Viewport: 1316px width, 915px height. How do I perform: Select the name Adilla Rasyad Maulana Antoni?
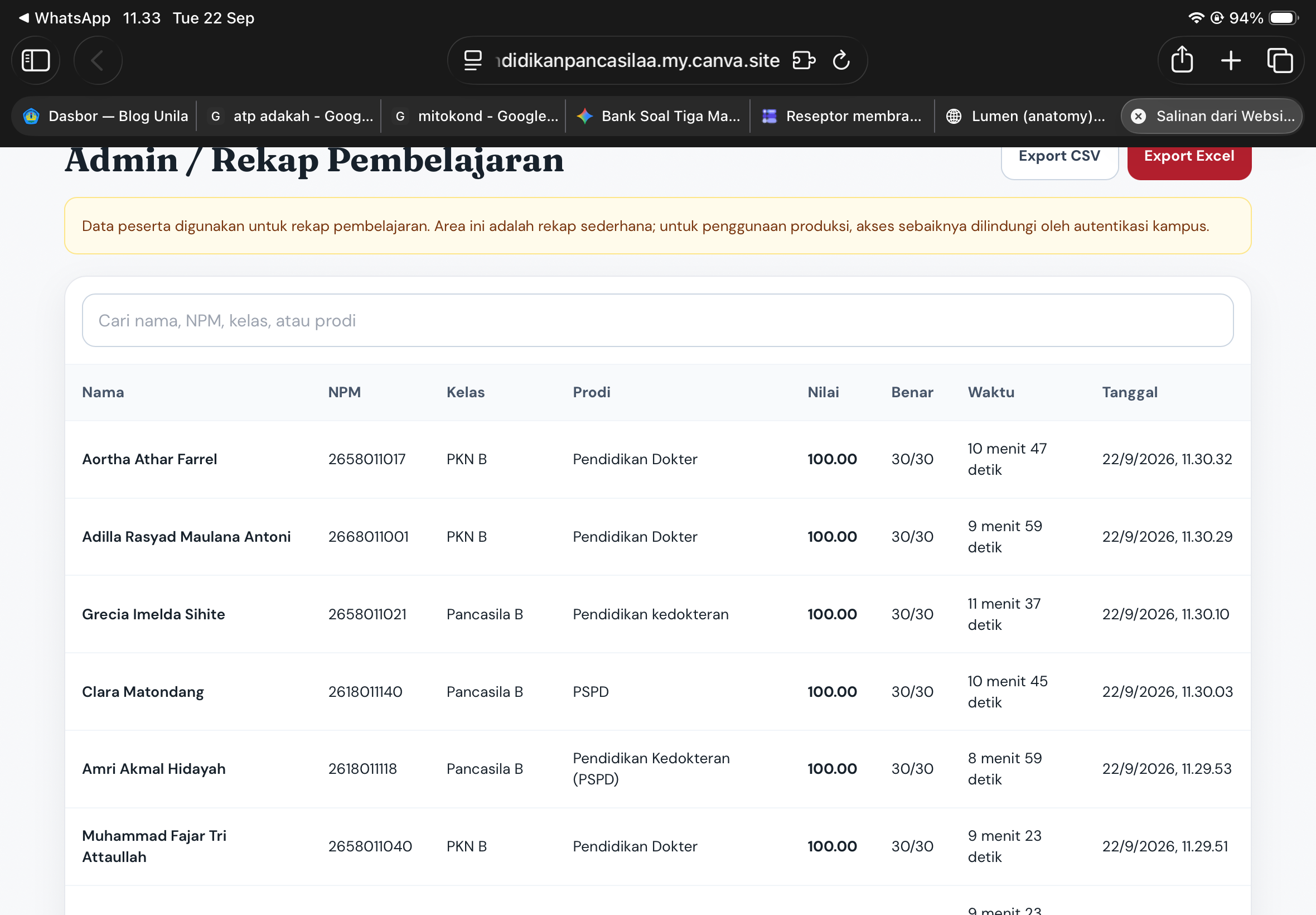(186, 537)
